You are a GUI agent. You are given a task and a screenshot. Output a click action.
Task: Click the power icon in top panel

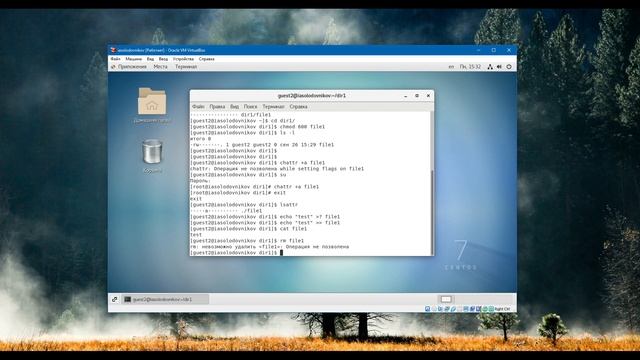[x=509, y=67]
